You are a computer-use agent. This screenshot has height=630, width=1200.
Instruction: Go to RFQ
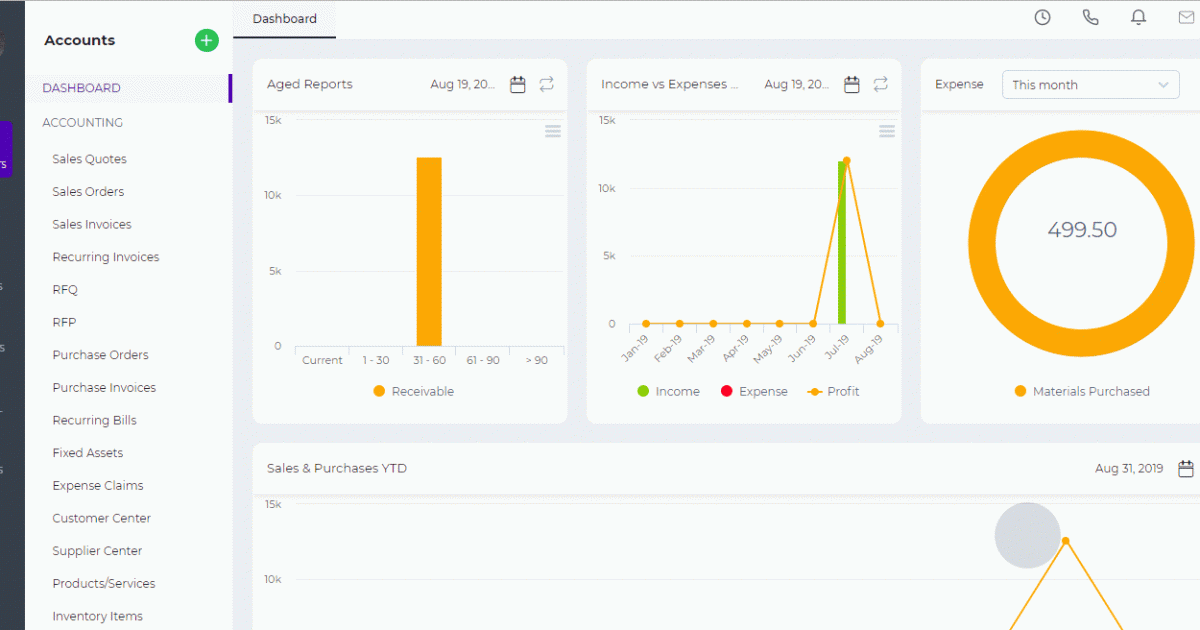click(x=65, y=290)
